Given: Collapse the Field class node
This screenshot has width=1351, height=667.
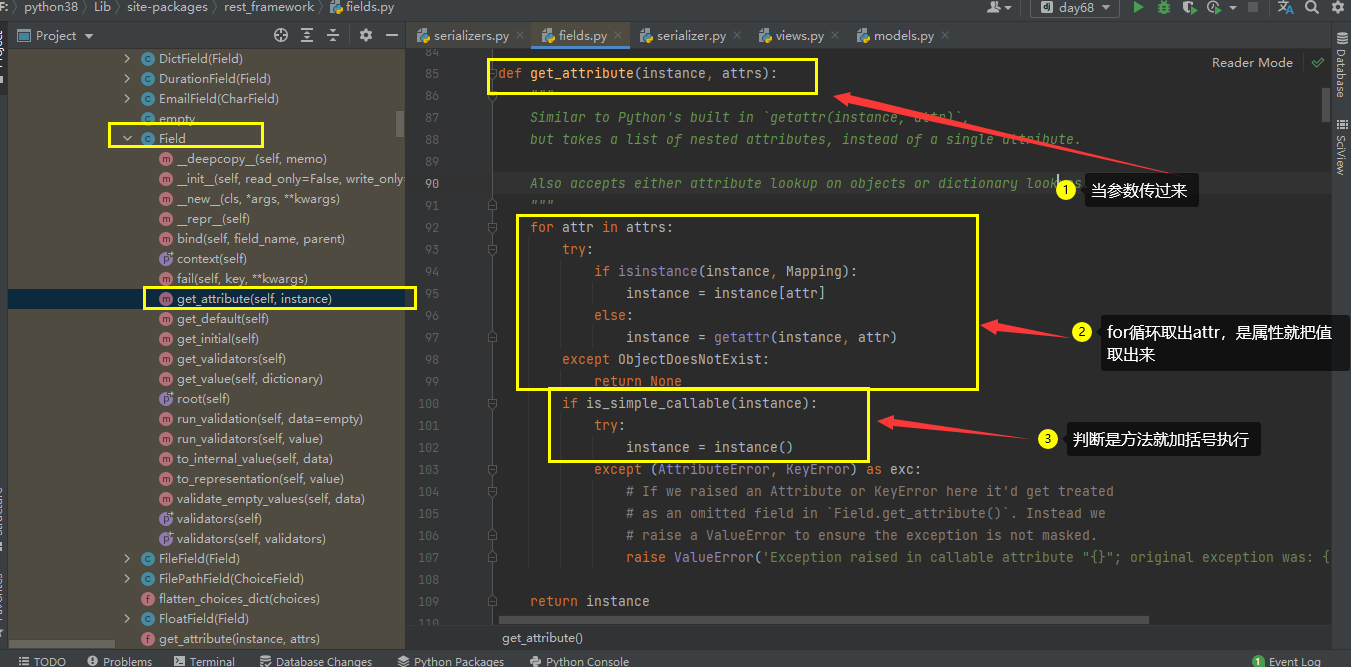Looking at the screenshot, I should (x=127, y=139).
